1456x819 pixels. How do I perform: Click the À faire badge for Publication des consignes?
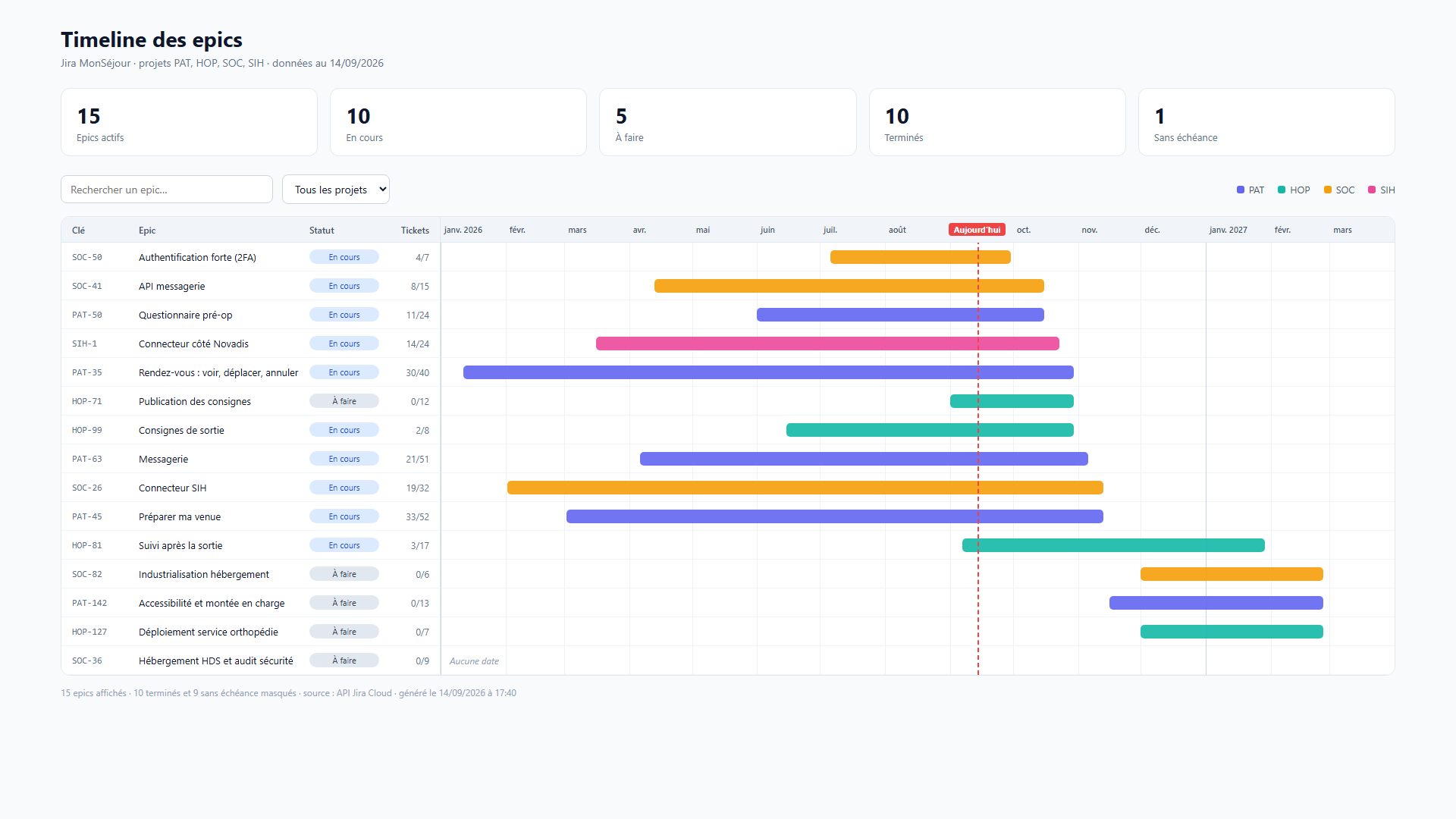pyautogui.click(x=344, y=401)
